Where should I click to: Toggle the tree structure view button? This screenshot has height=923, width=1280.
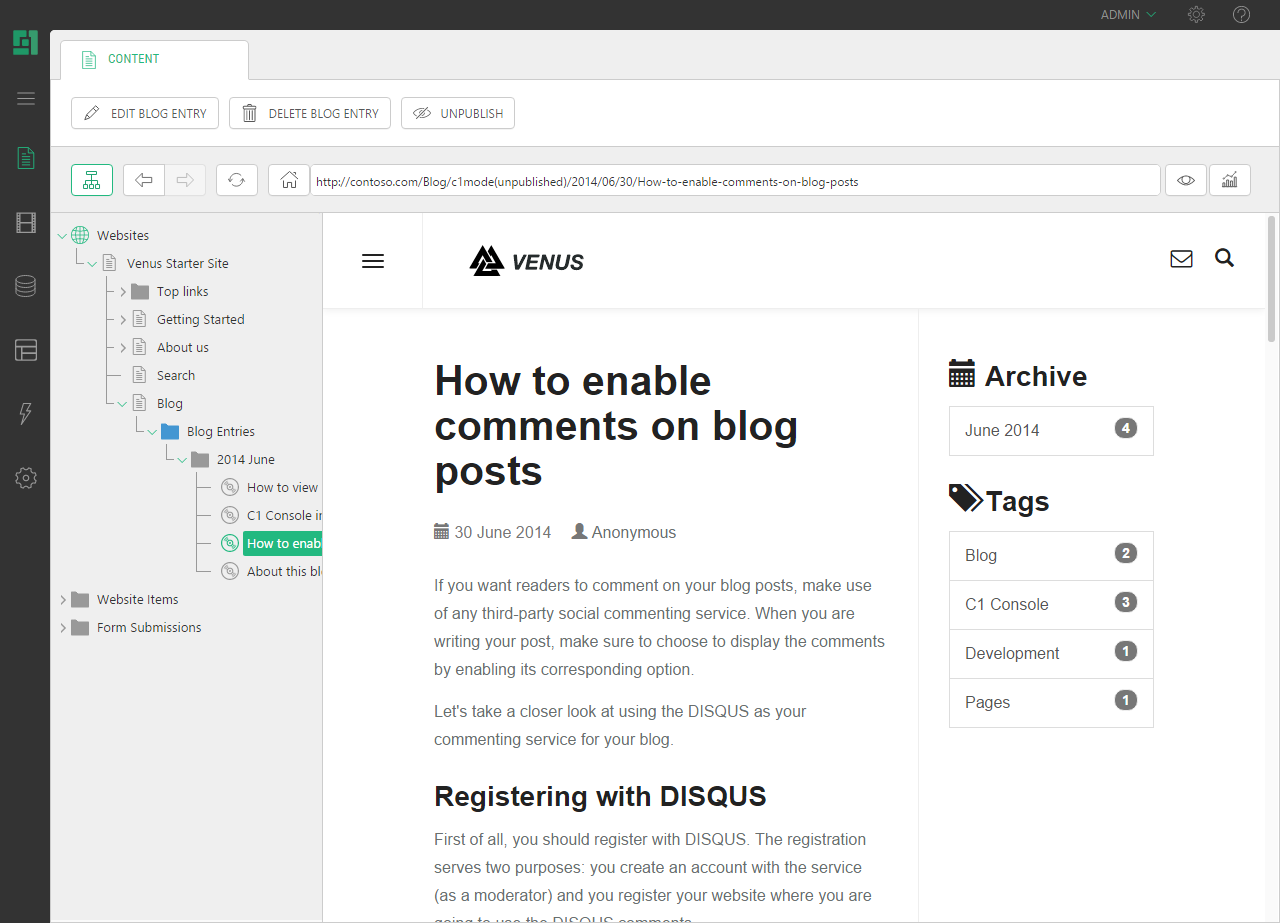click(92, 180)
